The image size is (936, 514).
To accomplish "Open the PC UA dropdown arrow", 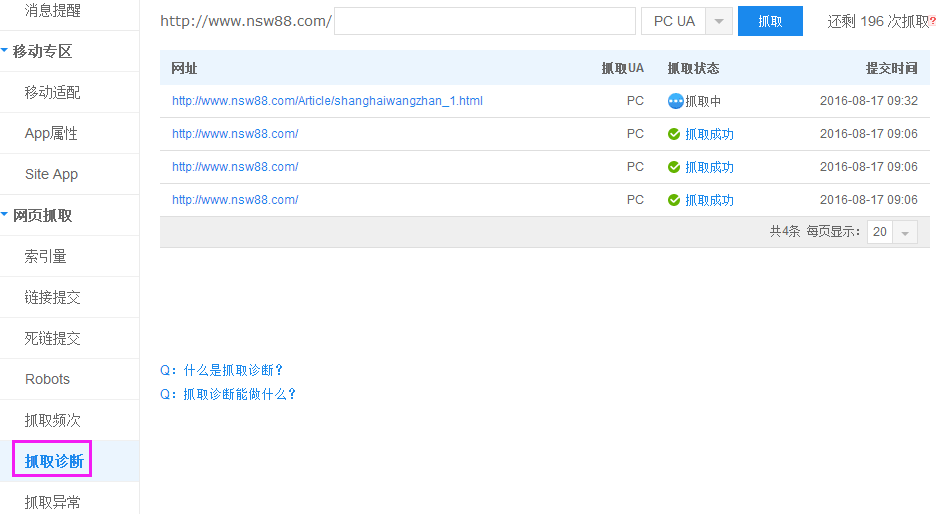I will tap(719, 22).
